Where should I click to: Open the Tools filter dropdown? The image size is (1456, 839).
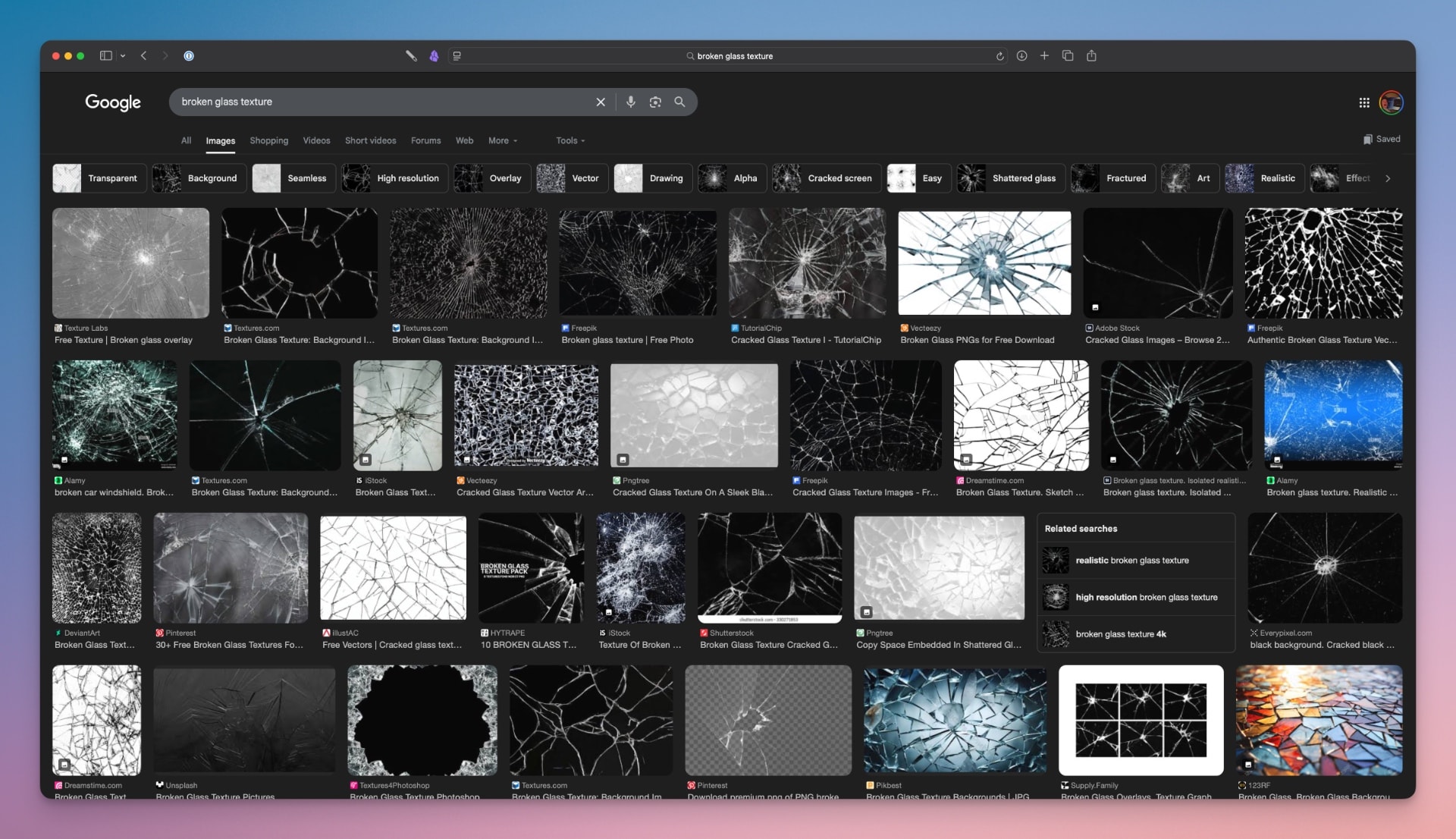(x=570, y=140)
